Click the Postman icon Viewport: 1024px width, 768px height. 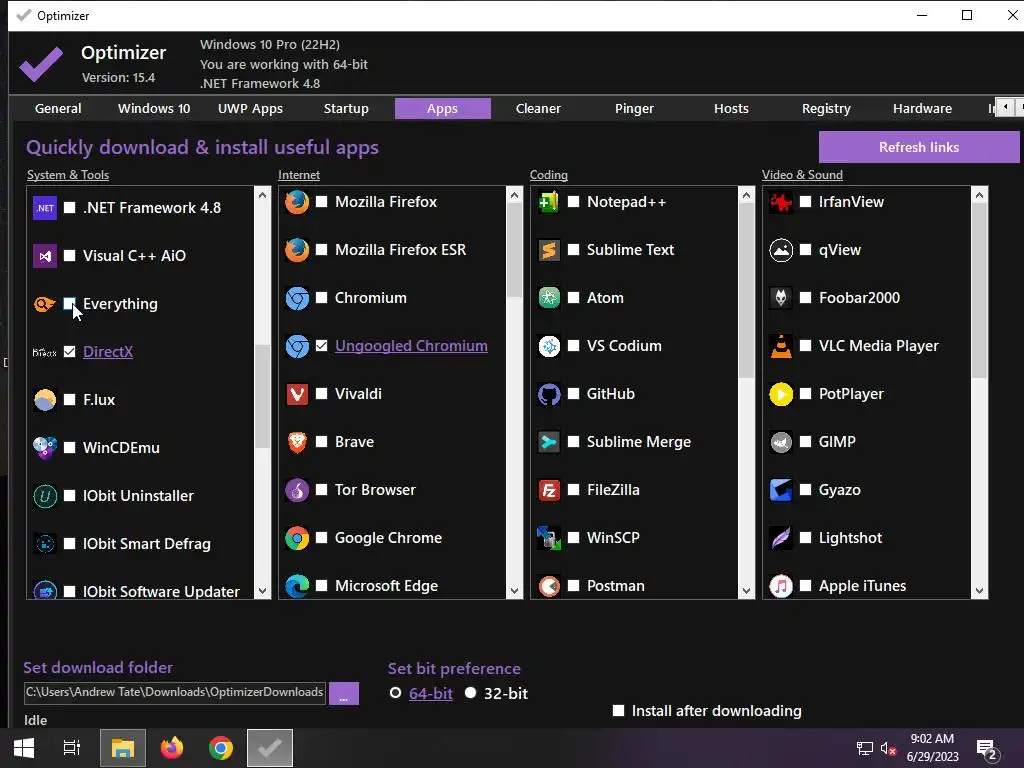(549, 586)
